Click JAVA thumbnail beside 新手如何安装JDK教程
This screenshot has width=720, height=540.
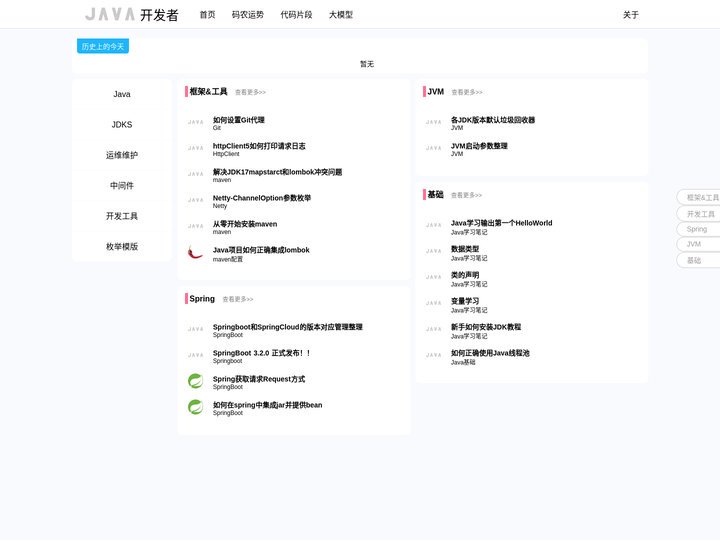pyautogui.click(x=433, y=329)
